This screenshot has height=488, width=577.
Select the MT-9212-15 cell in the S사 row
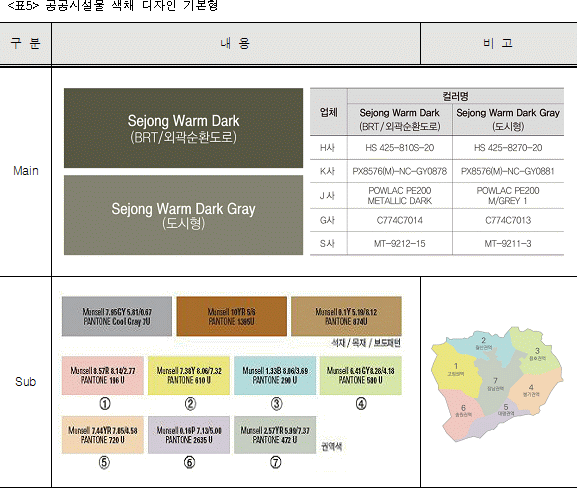coord(400,244)
